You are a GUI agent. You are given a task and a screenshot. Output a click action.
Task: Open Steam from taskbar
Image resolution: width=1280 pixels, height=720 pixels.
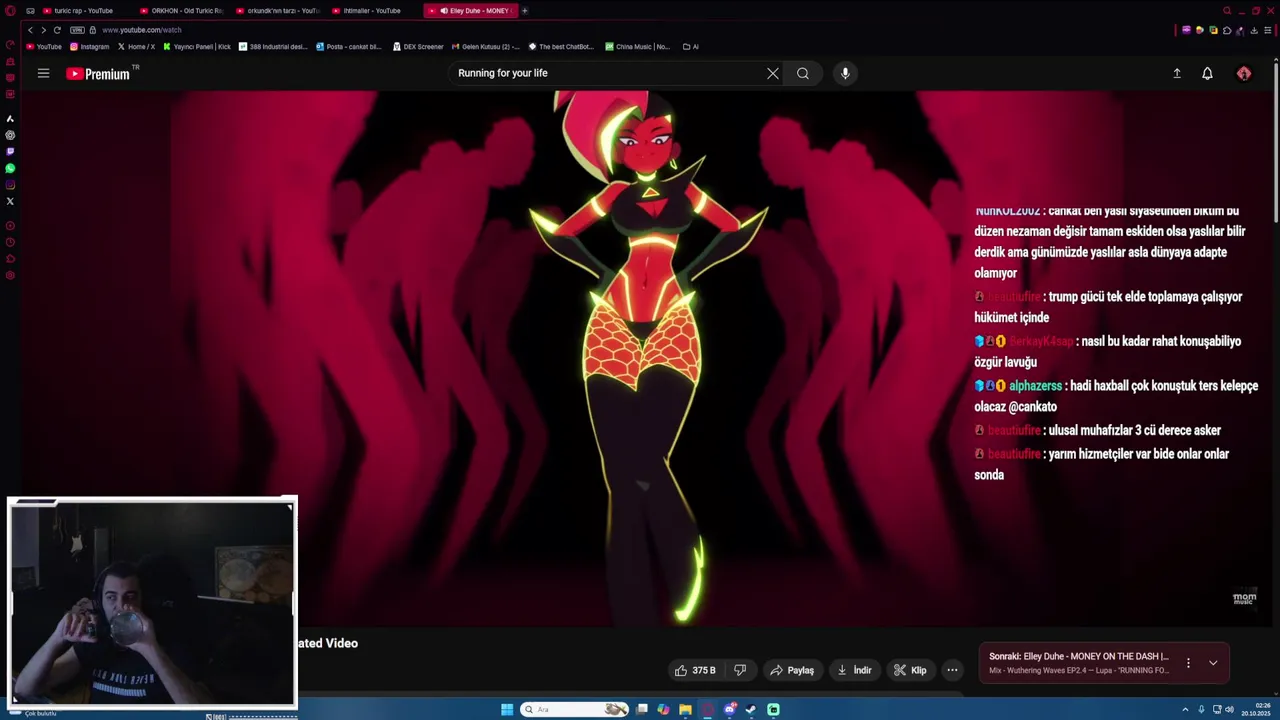click(751, 710)
